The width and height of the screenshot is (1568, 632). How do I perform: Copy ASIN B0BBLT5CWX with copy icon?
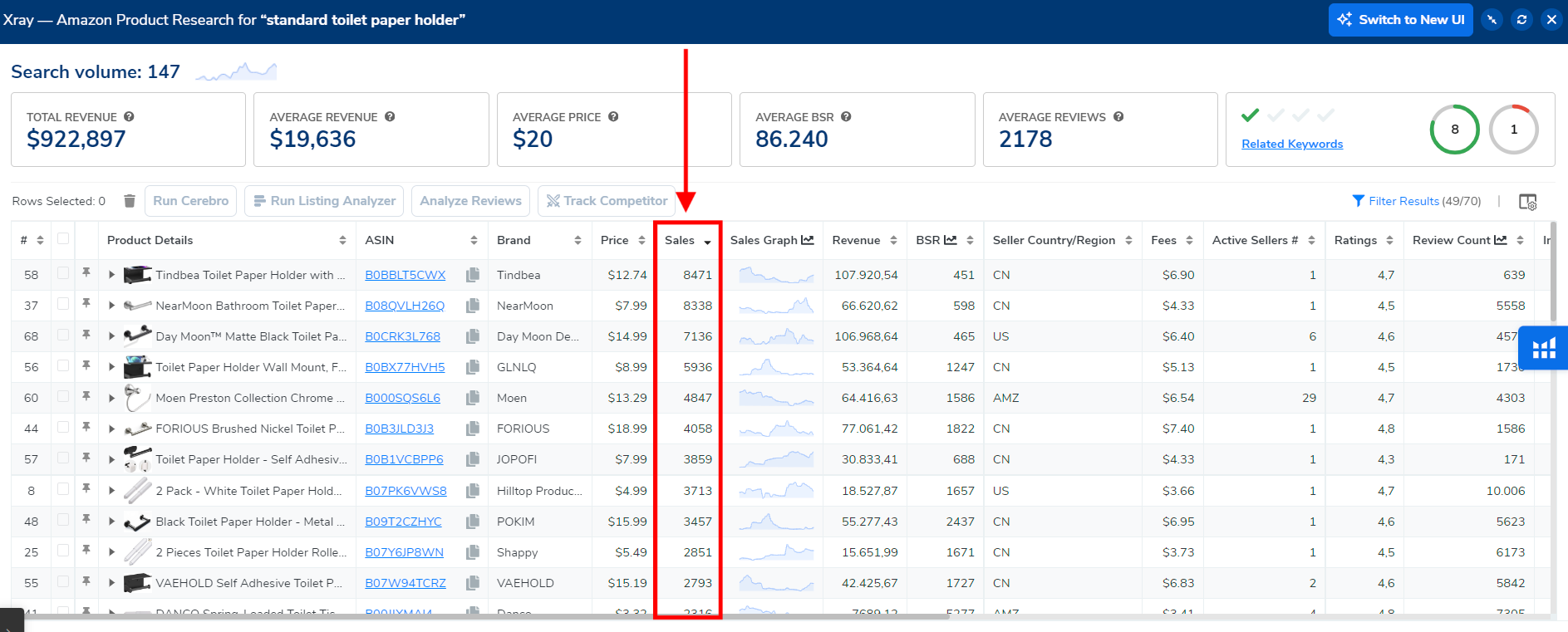click(x=473, y=275)
